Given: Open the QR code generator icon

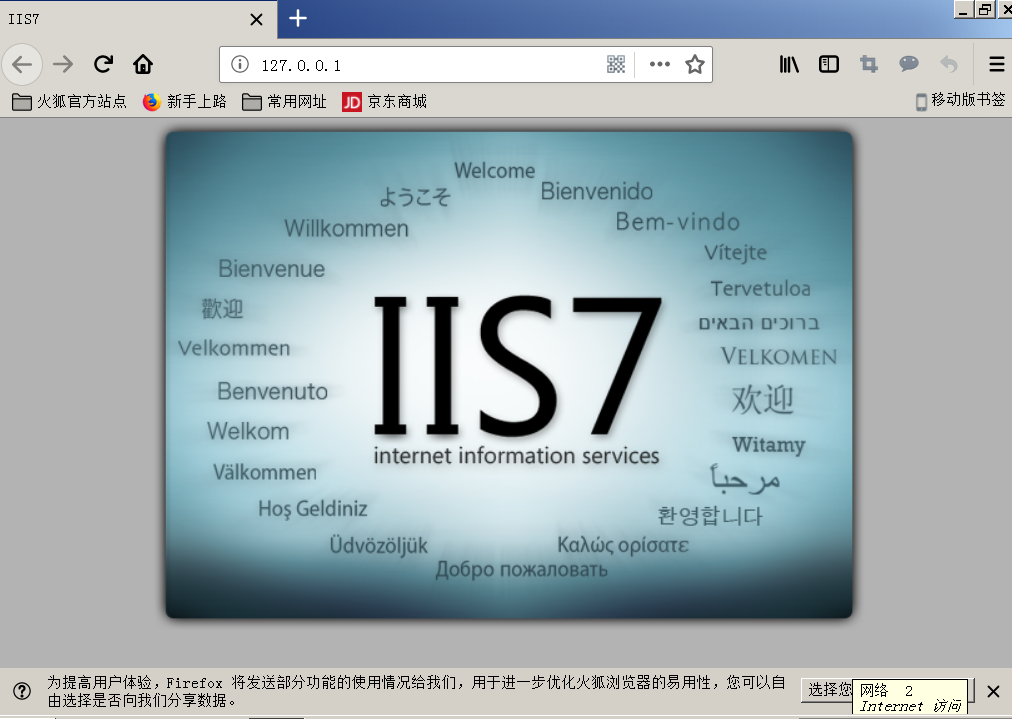Looking at the screenshot, I should (616, 65).
